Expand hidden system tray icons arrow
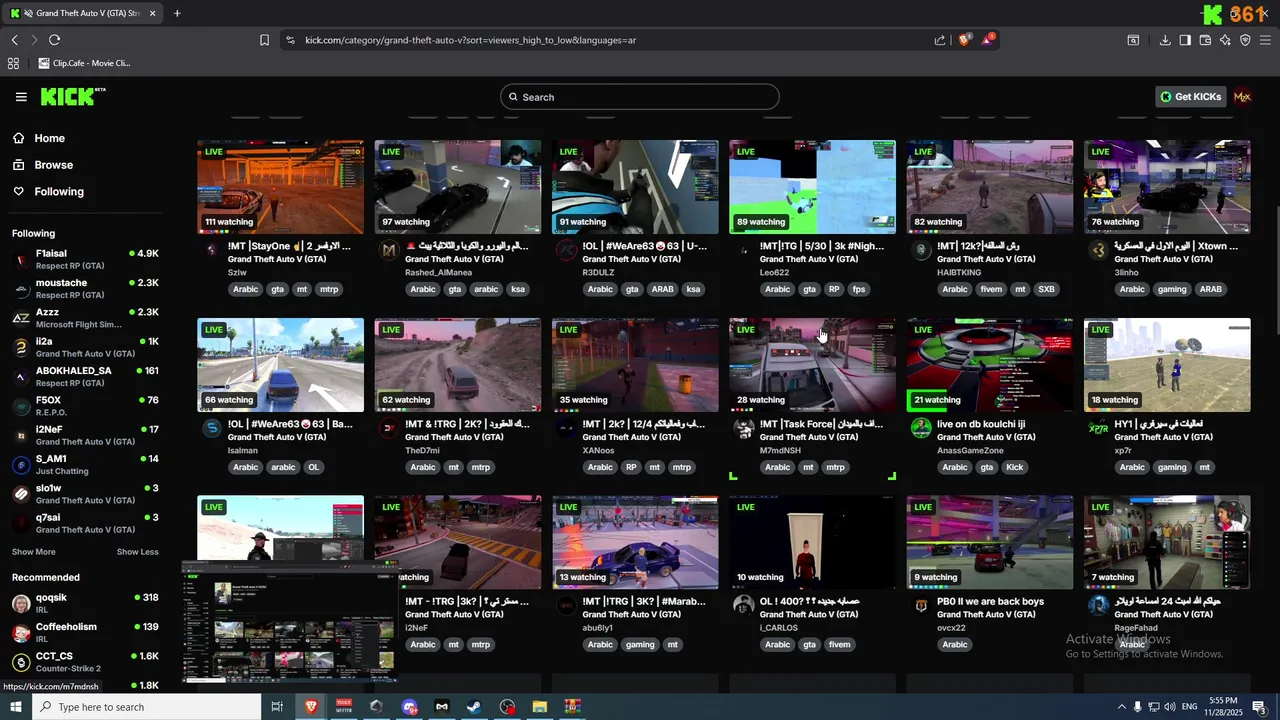The height and width of the screenshot is (720, 1280). 1121,707
